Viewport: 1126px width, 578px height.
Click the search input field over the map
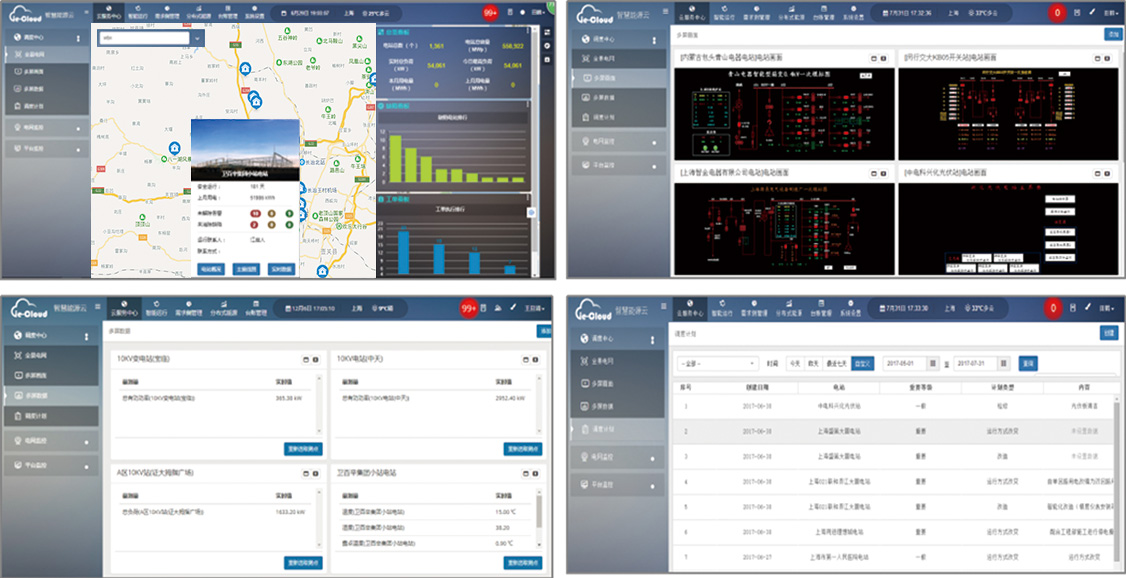pos(143,38)
